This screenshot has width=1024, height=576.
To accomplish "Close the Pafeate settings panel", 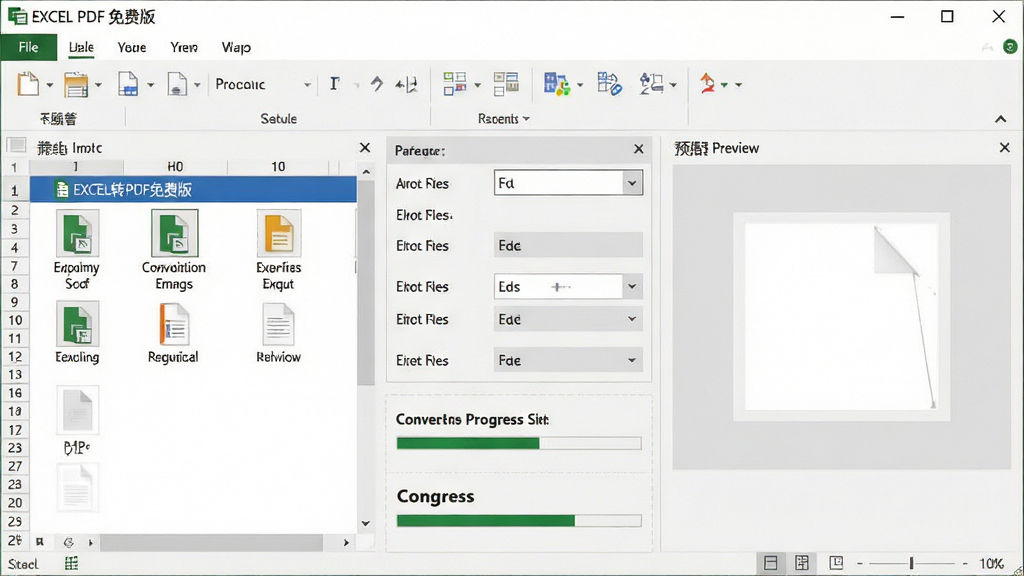I will click(x=639, y=150).
